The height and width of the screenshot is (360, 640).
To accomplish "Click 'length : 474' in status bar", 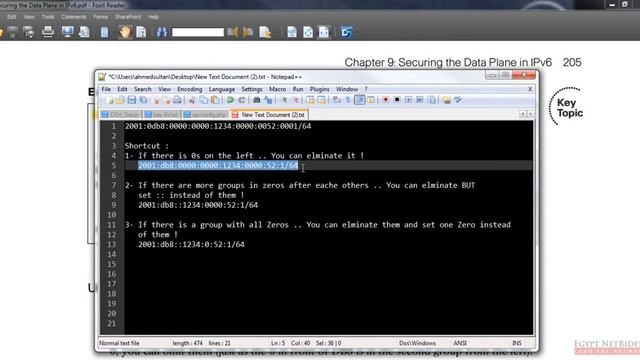I will click(187, 343).
